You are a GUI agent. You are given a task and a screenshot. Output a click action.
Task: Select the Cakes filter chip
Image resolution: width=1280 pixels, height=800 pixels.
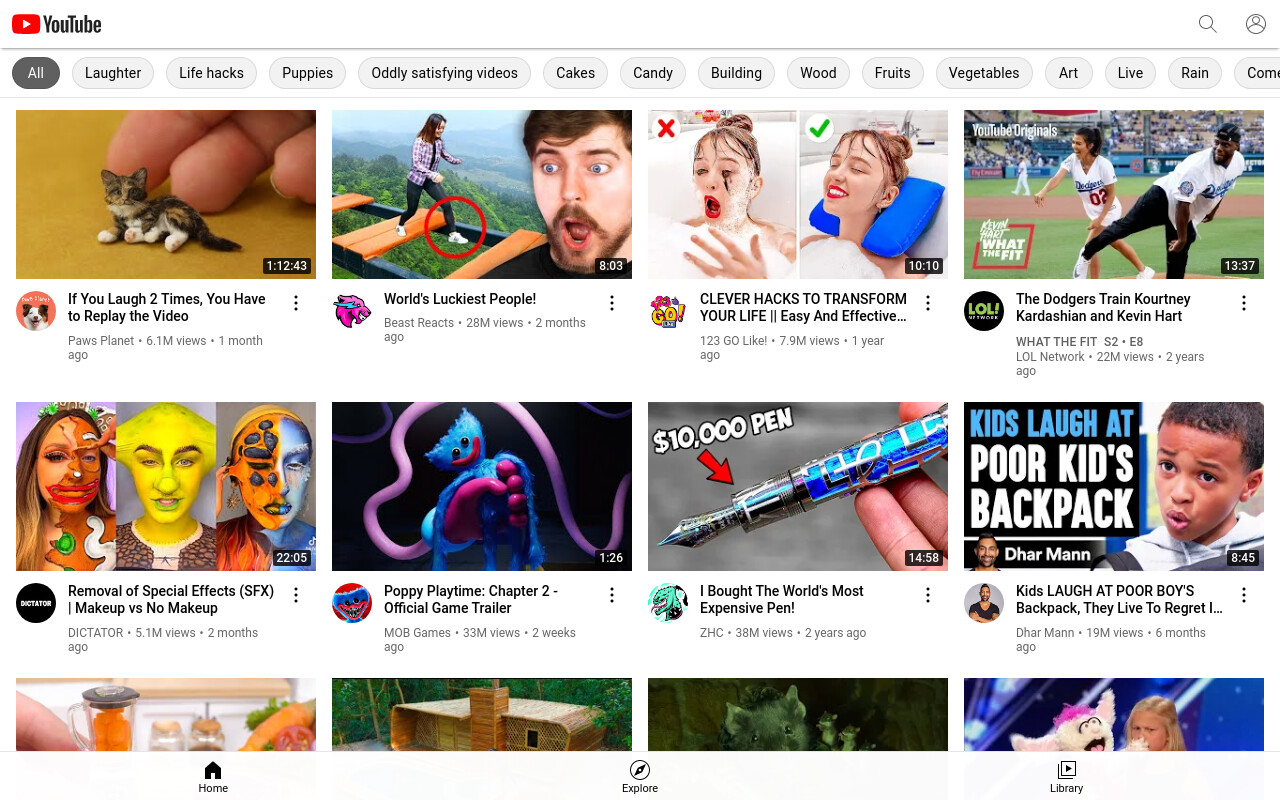[x=575, y=73]
